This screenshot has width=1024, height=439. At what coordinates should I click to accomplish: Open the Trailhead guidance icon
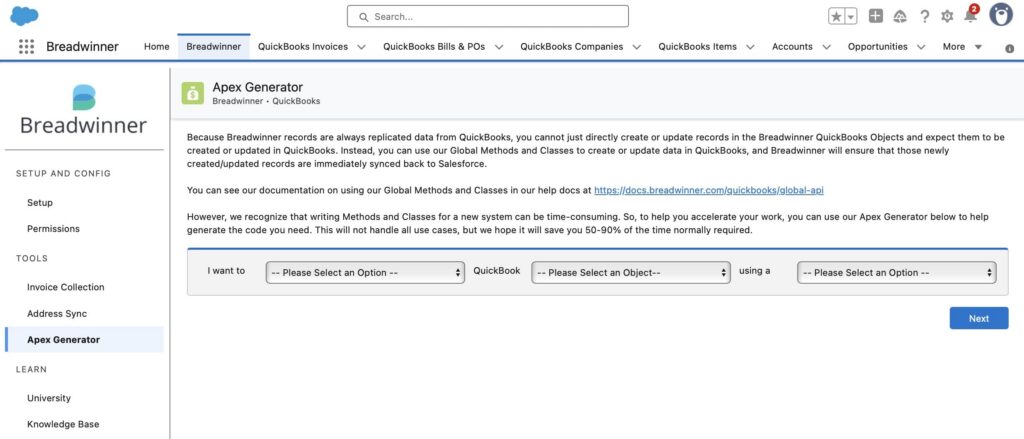point(900,16)
